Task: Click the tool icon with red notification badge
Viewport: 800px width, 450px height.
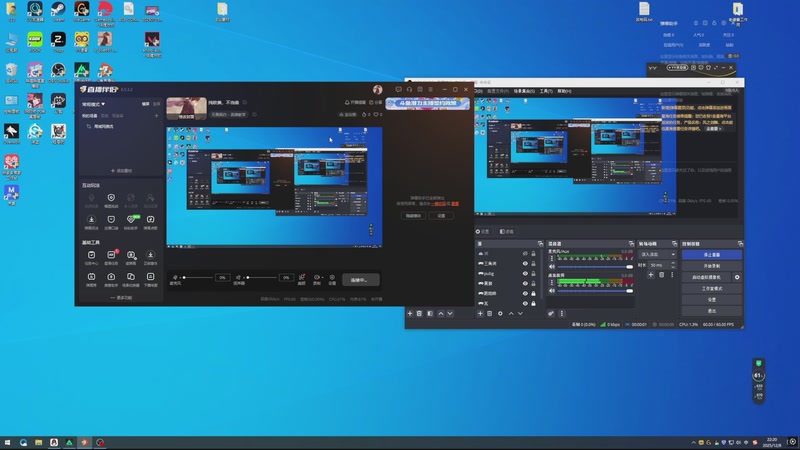Action: pyautogui.click(x=111, y=254)
